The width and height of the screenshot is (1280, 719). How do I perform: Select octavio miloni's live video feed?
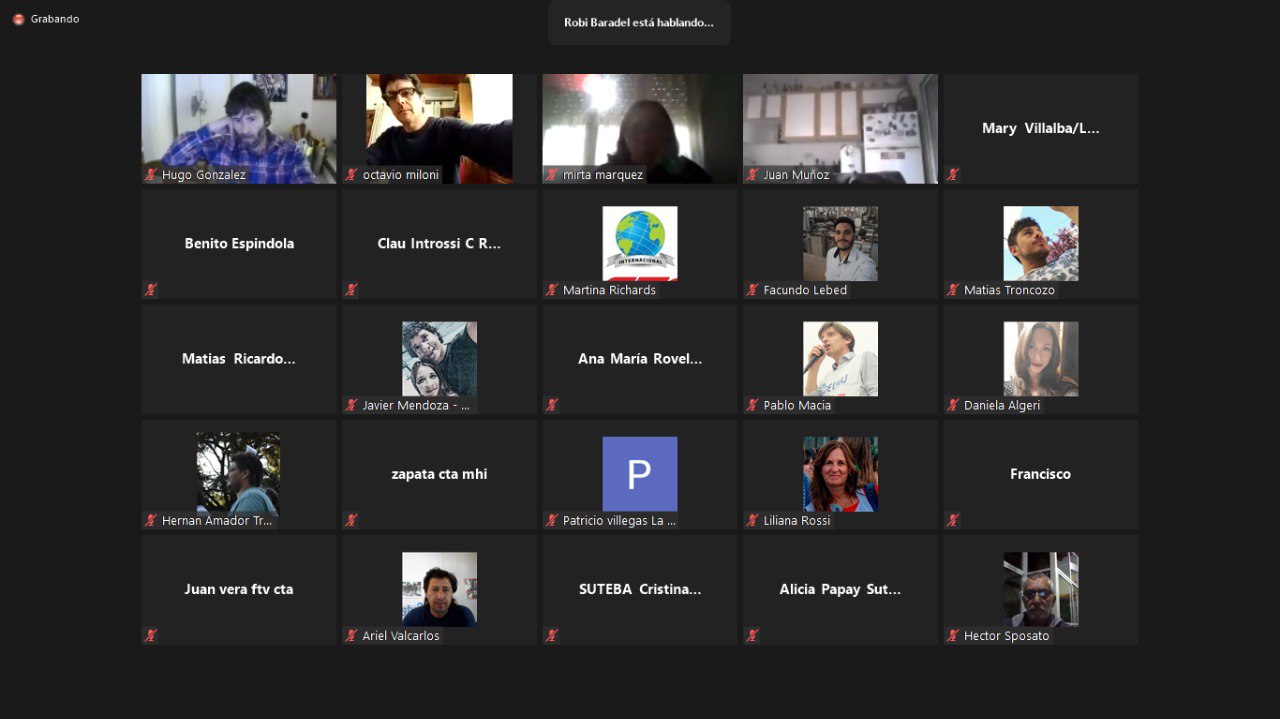439,128
